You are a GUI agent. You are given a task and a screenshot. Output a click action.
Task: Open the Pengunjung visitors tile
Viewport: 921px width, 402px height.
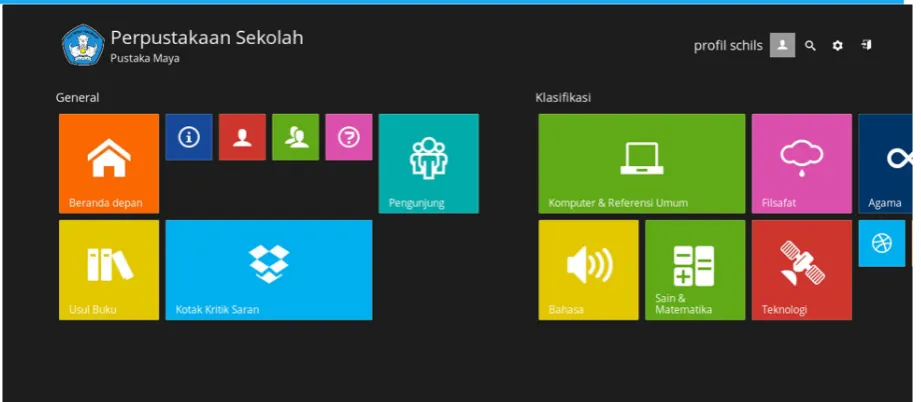pyautogui.click(x=428, y=163)
